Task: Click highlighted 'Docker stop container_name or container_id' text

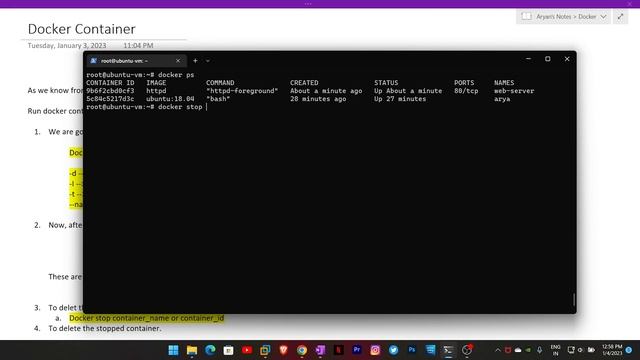Action: coord(146,318)
